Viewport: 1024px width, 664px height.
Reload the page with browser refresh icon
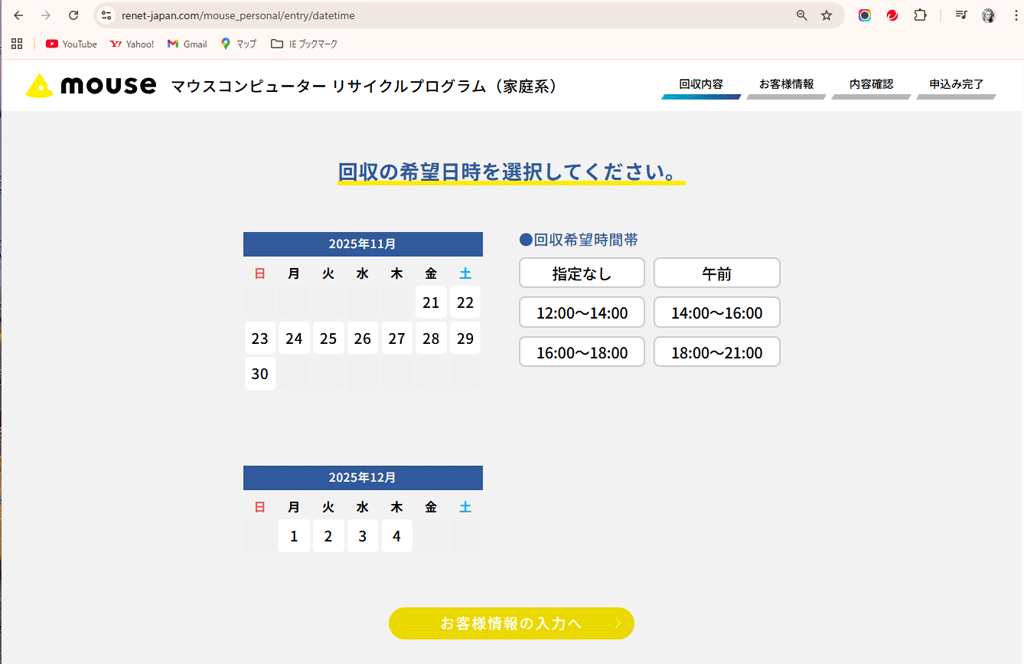(x=73, y=16)
